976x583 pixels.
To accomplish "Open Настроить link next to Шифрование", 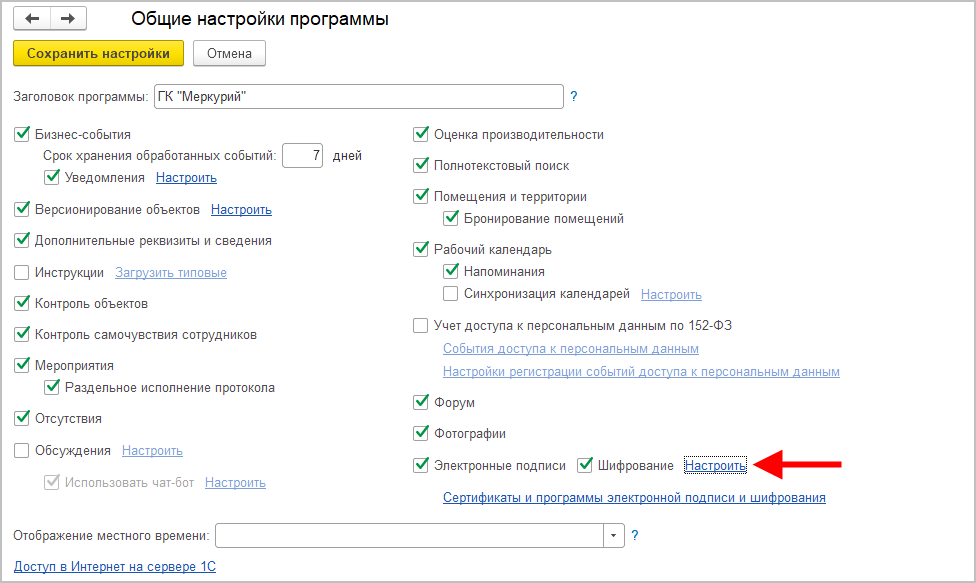I will (x=715, y=466).
